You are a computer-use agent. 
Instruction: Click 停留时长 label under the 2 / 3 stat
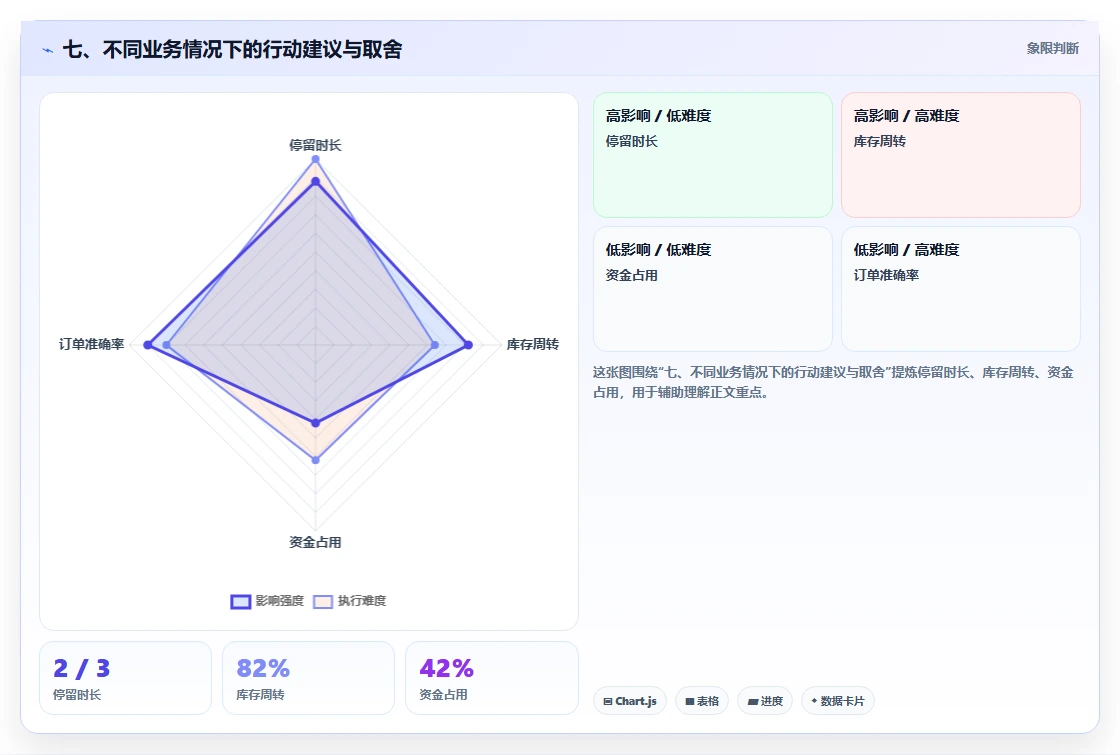tap(77, 694)
